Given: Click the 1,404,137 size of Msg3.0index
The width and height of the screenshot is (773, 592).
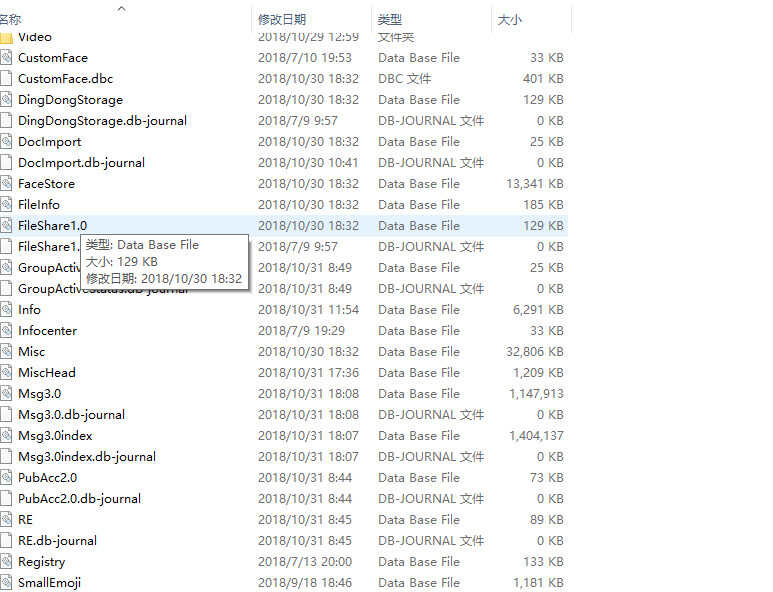Looking at the screenshot, I should (x=536, y=436).
